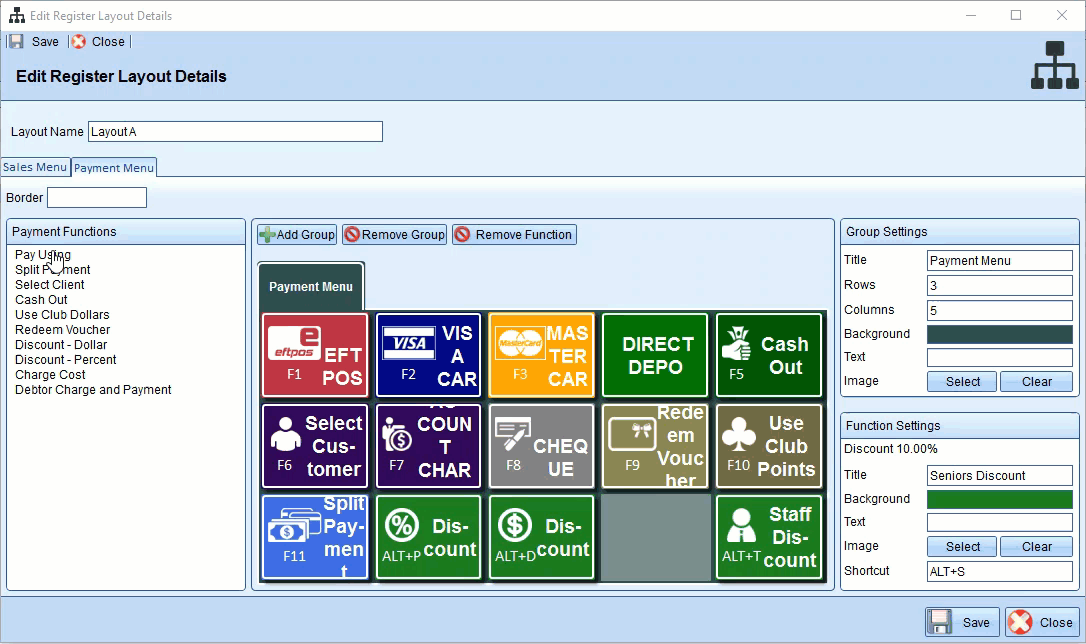Image resolution: width=1086 pixels, height=644 pixels.
Task: Select Redeem Voucher in Payment Functions list
Action: pyautogui.click(x=62, y=330)
